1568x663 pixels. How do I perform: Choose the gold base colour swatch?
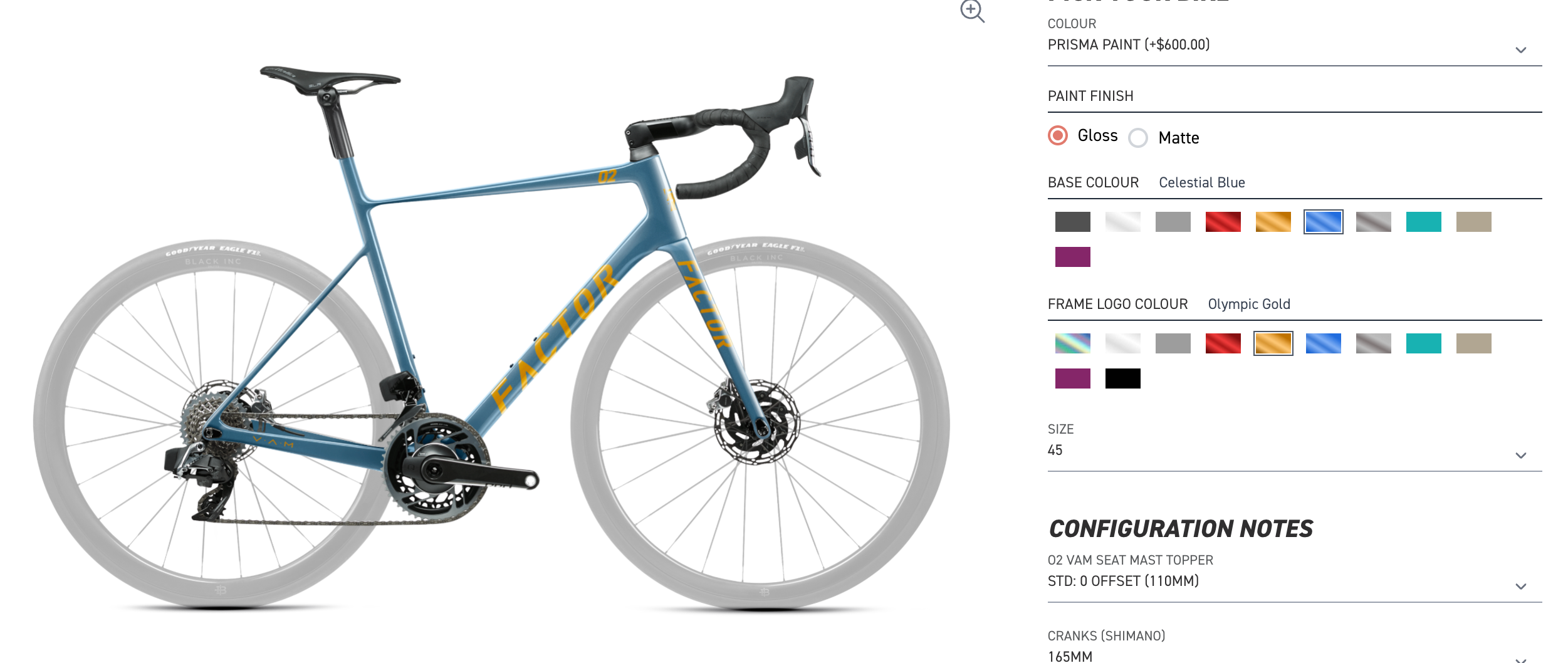click(1273, 222)
